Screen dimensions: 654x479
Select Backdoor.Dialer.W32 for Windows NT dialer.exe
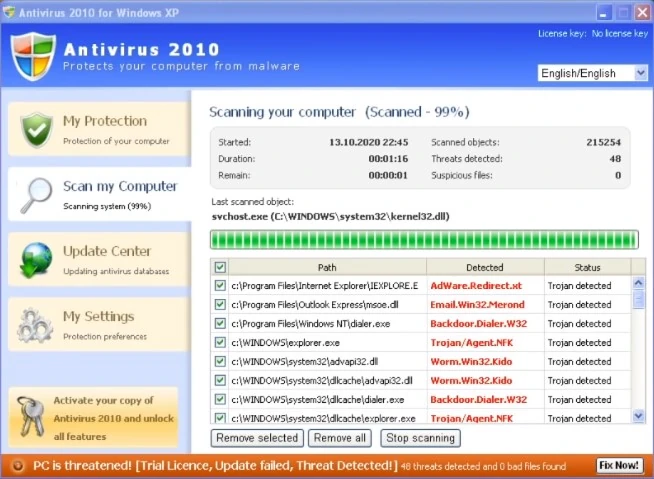478,324
